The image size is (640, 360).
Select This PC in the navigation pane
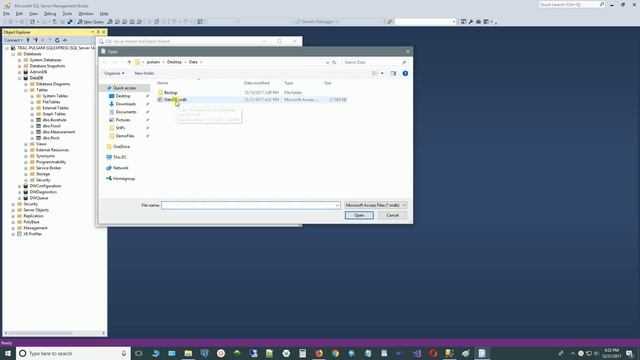tap(119, 157)
